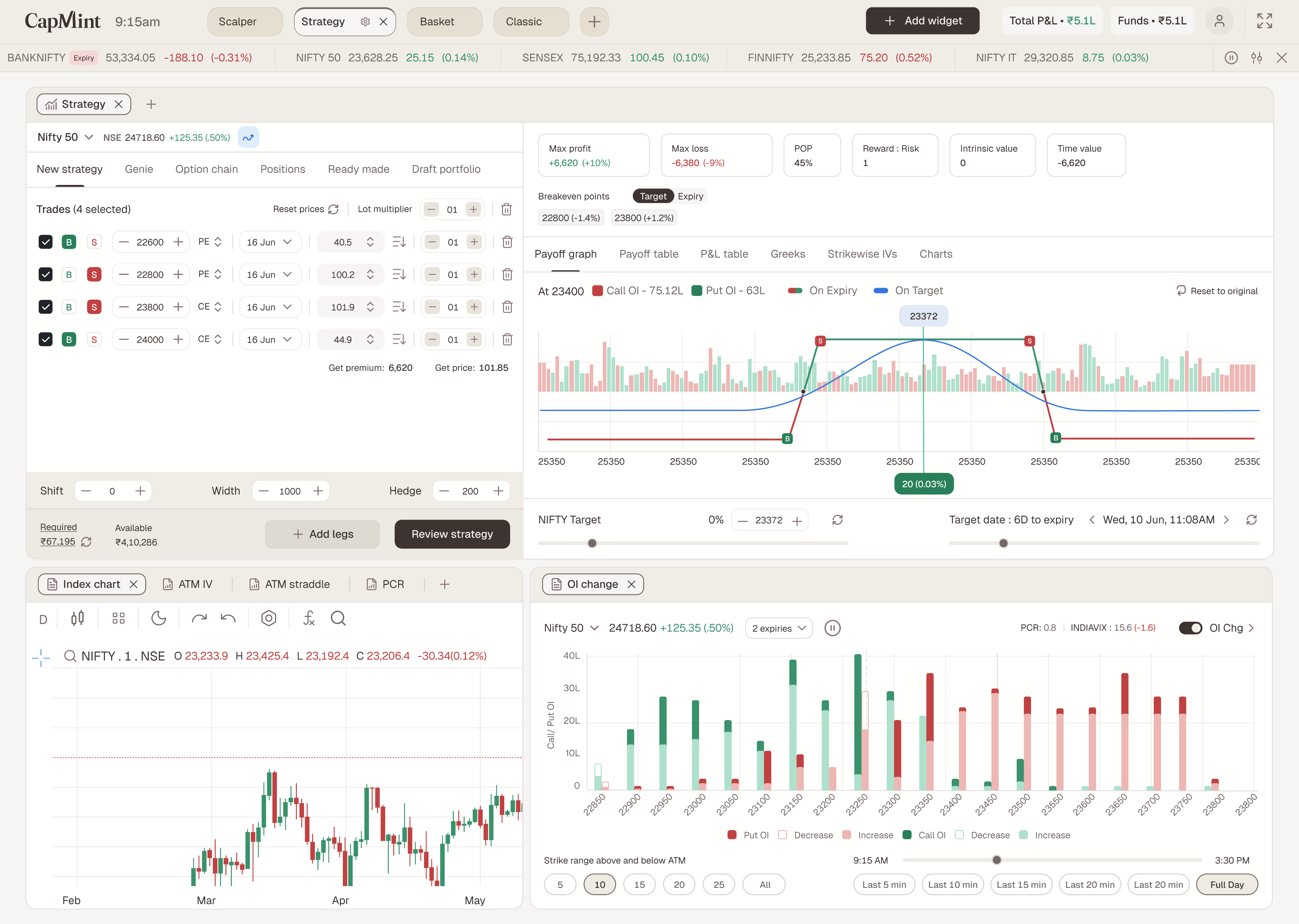
Task: Click Reset to original link
Action: click(x=1217, y=291)
